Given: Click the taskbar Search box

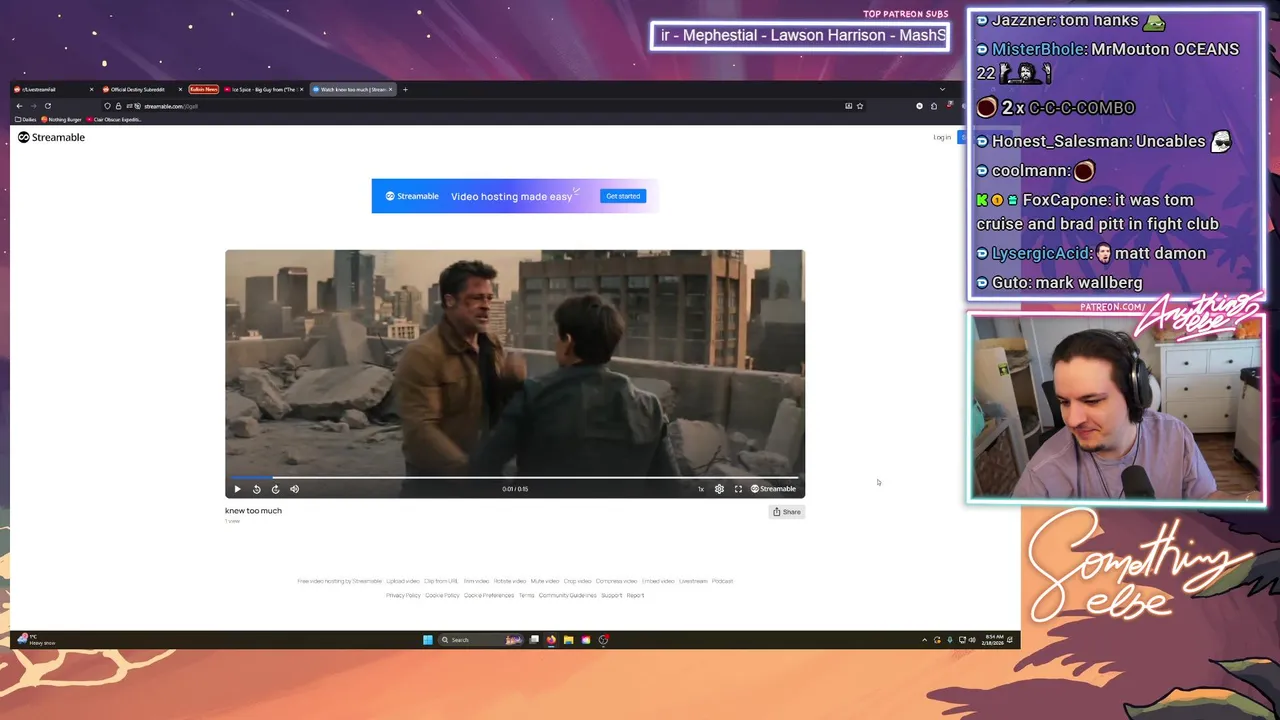Looking at the screenshot, I should (482, 640).
